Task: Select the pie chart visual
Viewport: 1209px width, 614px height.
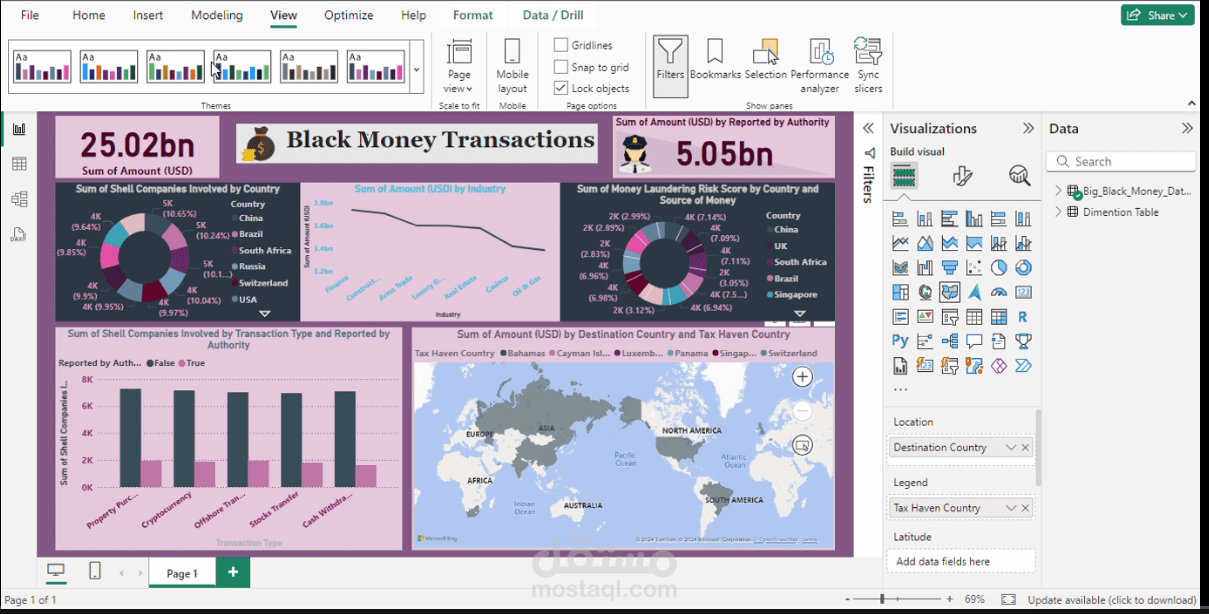Action: tap(999, 267)
